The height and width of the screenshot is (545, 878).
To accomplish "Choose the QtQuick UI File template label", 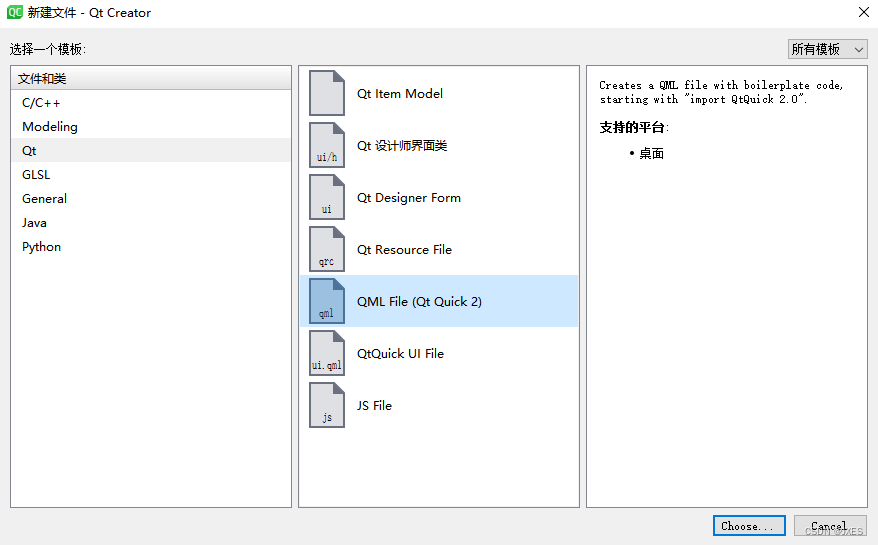I will 400,354.
